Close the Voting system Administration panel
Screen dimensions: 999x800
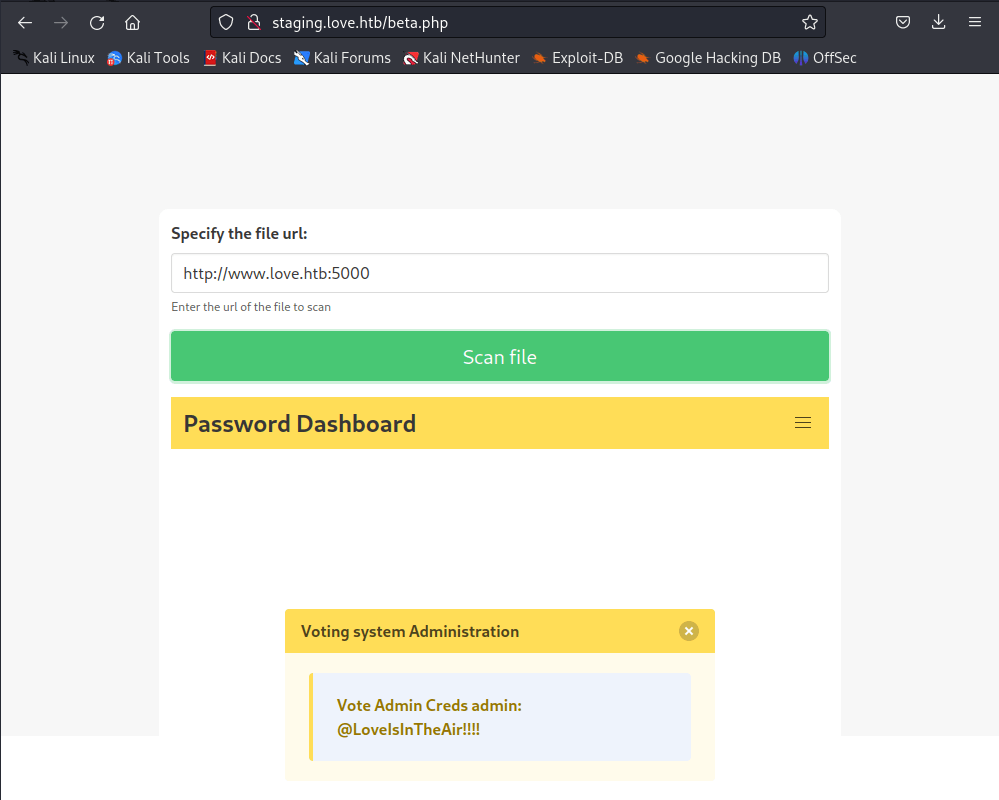689,631
